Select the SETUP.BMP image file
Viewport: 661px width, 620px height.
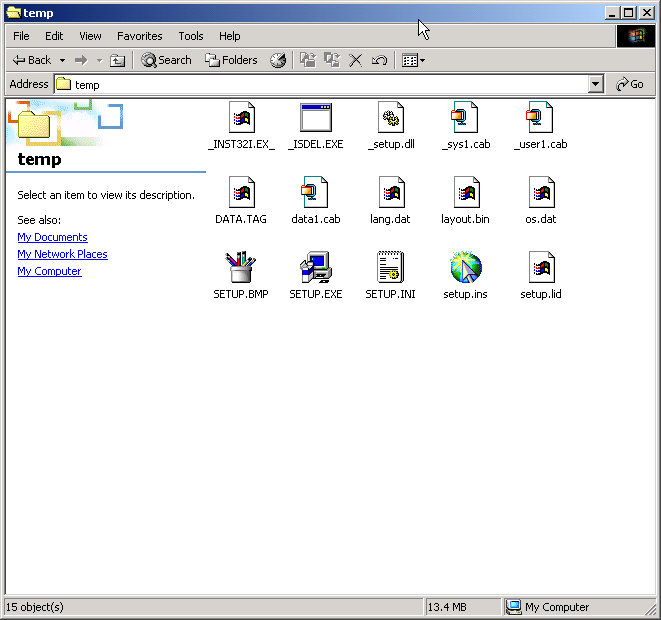coord(240,268)
